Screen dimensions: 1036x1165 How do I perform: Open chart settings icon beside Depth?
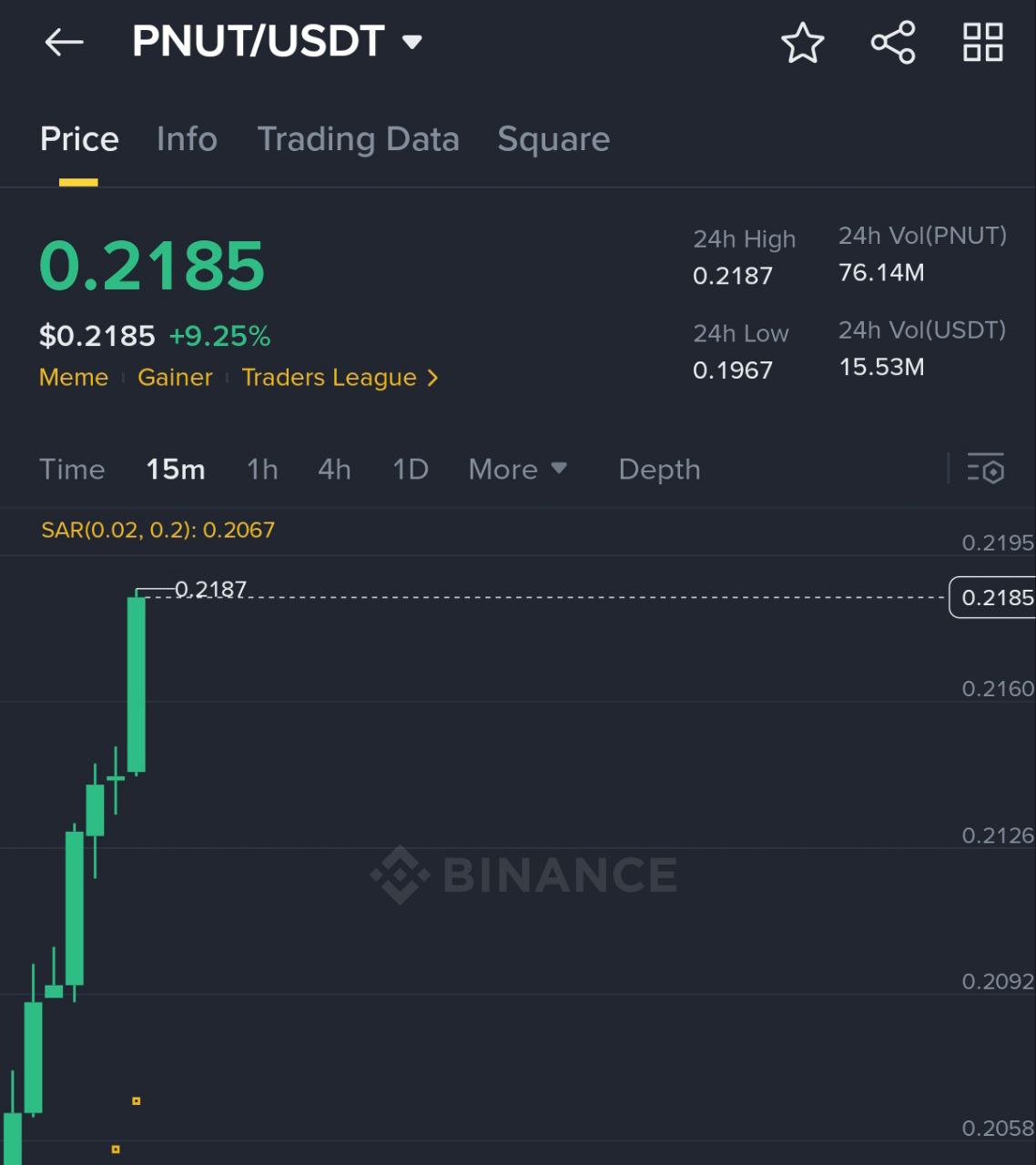coord(986,469)
